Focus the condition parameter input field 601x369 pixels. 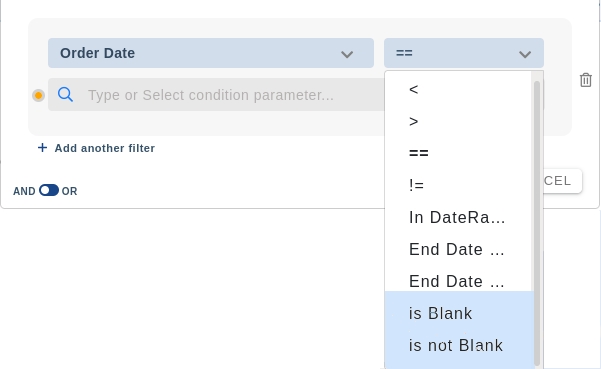(217, 95)
